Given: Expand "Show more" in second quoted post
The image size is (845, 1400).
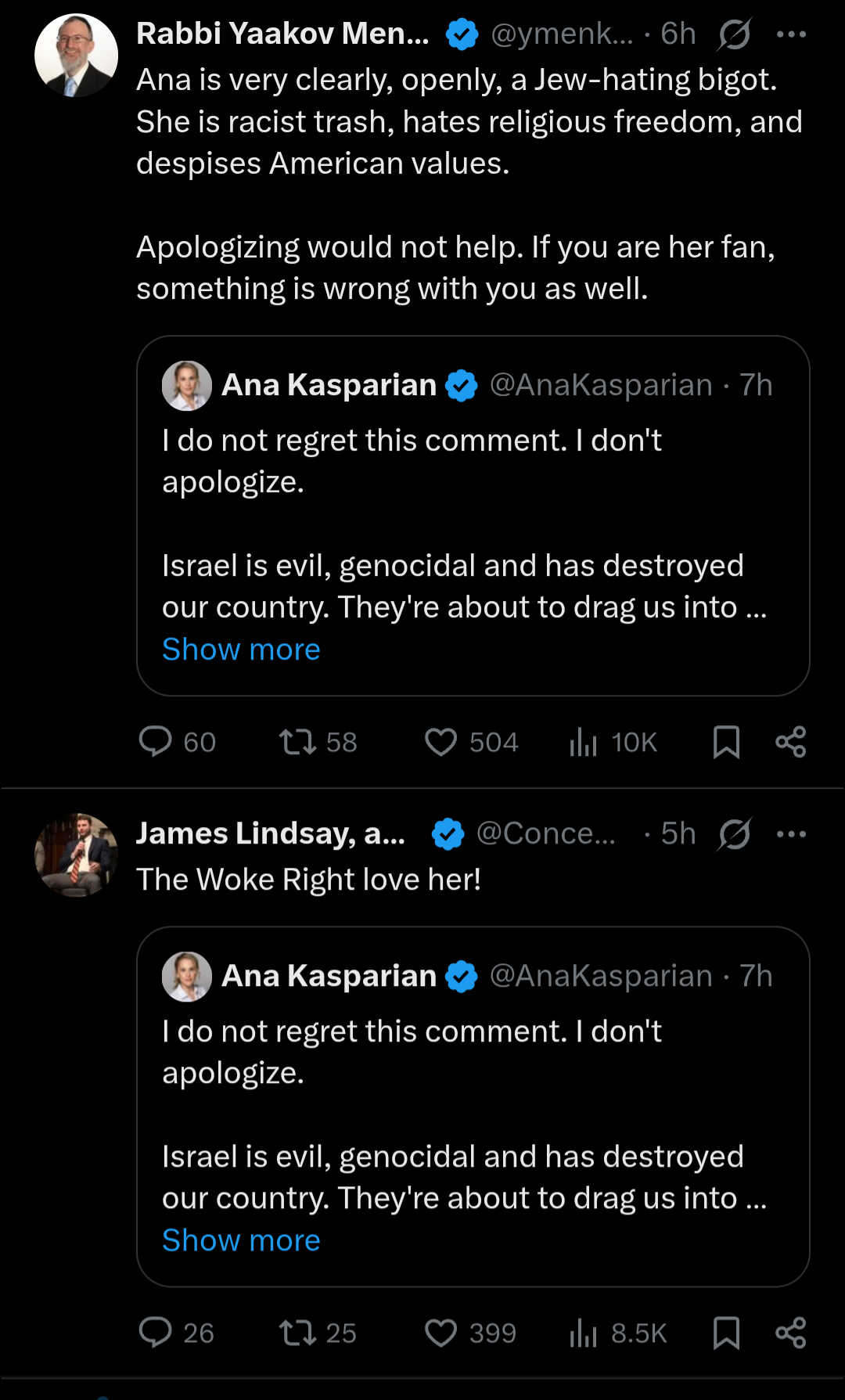Looking at the screenshot, I should point(241,1240).
